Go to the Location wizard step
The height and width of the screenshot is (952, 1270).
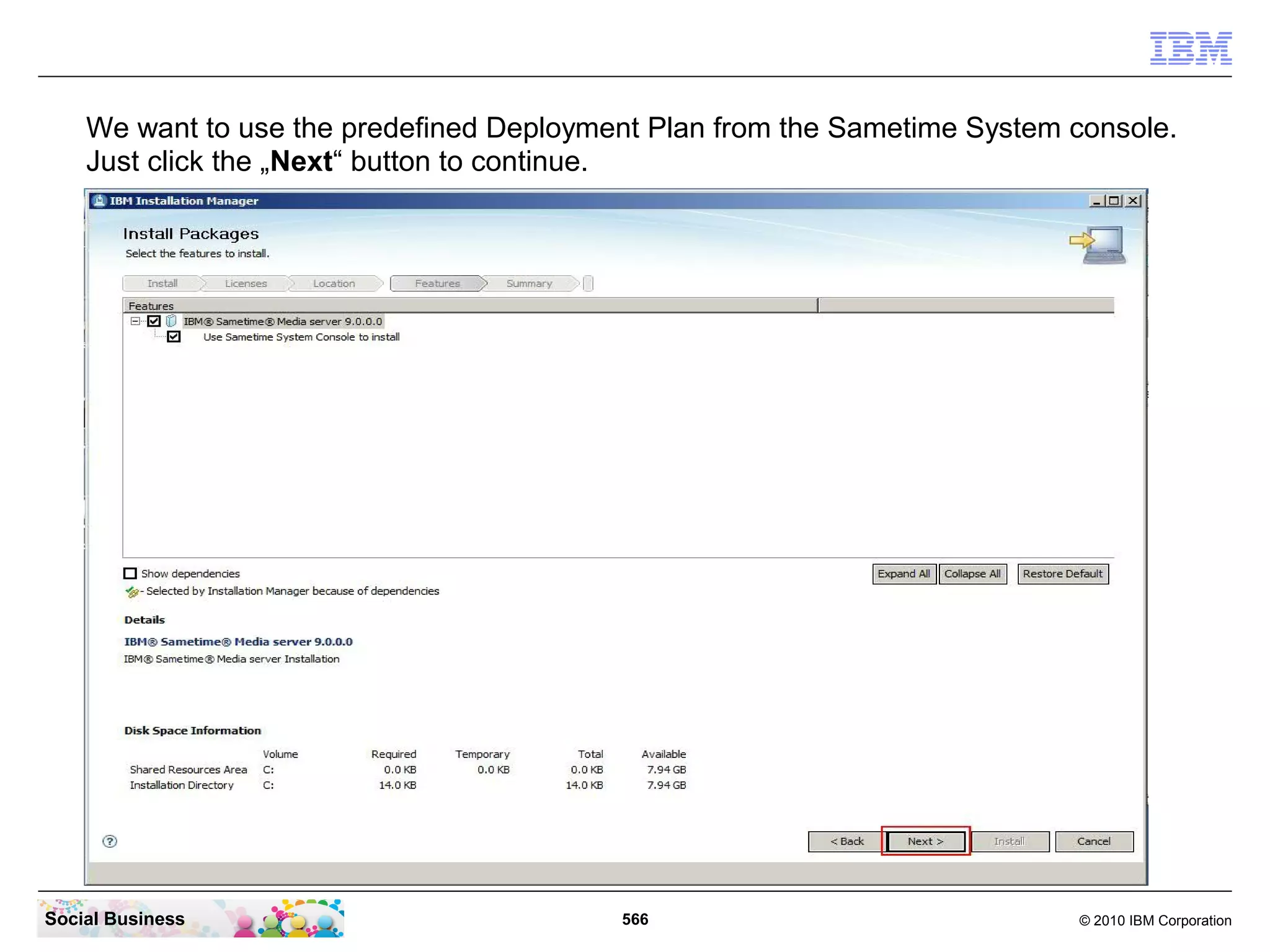tap(334, 283)
